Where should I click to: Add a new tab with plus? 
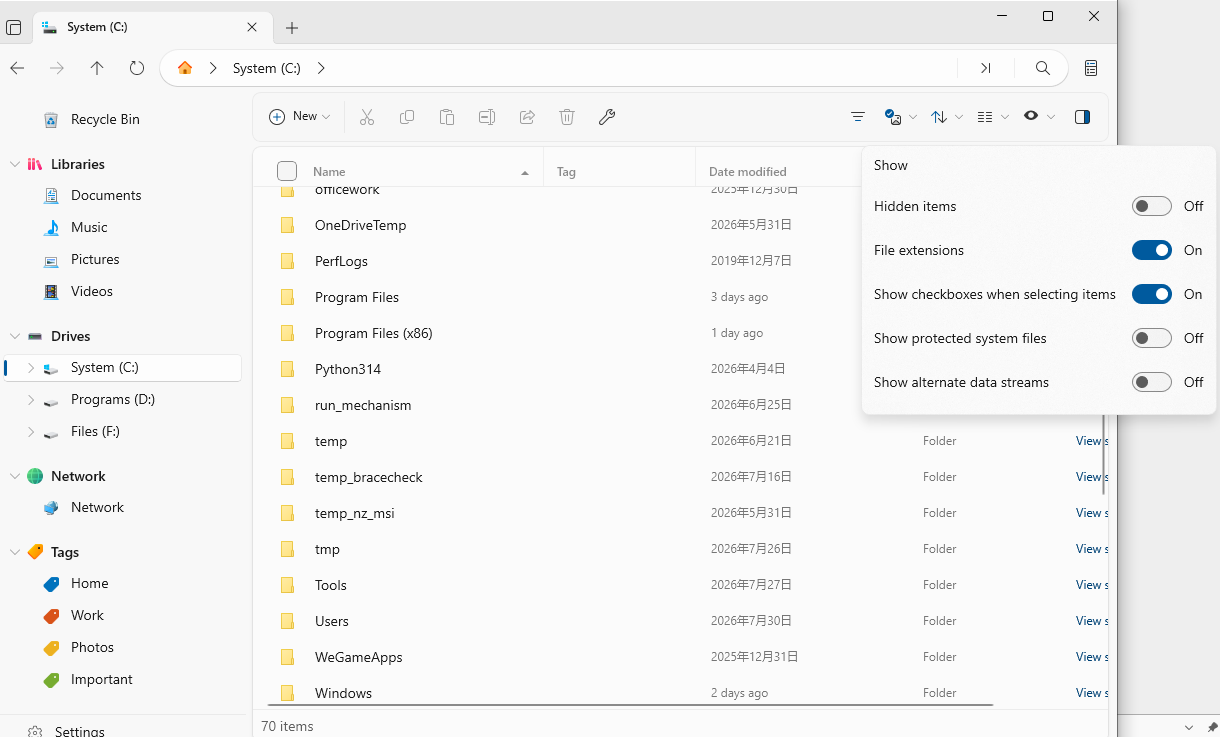click(292, 28)
